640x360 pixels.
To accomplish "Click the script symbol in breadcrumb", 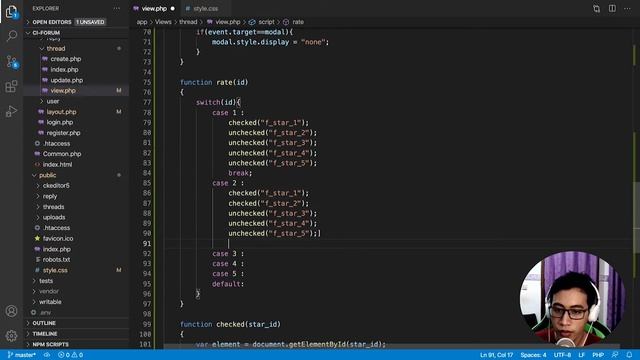I will pyautogui.click(x=266, y=22).
